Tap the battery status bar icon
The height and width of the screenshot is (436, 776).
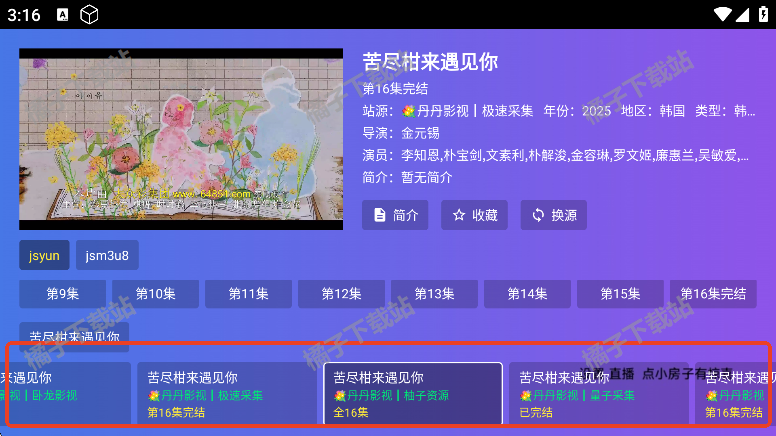pos(763,14)
